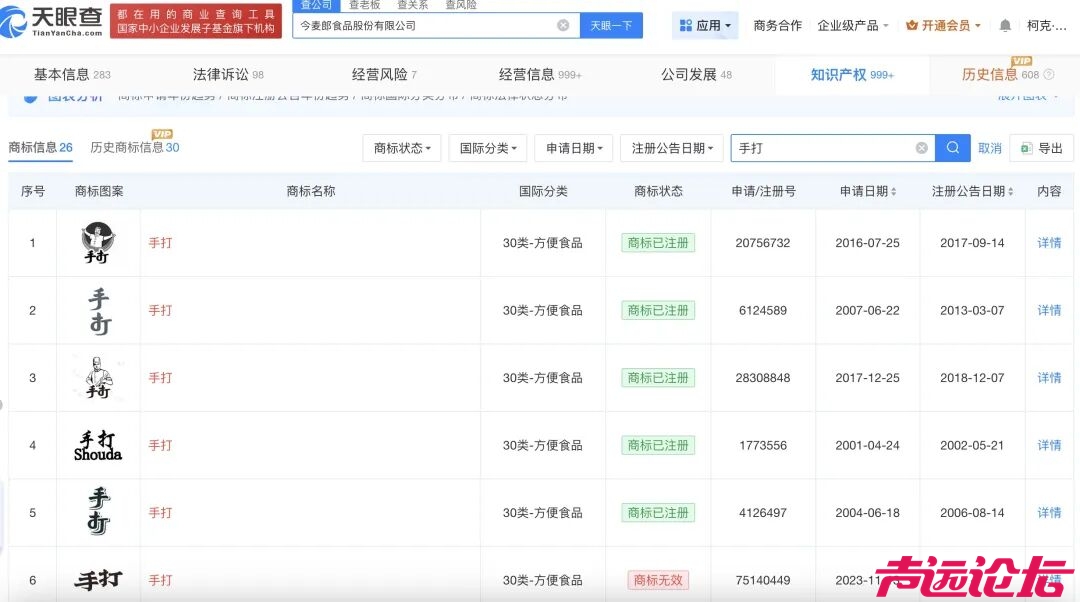Screen dimensions: 1080x602
Task: Expand the 企业级产品 dropdown
Action: (853, 25)
